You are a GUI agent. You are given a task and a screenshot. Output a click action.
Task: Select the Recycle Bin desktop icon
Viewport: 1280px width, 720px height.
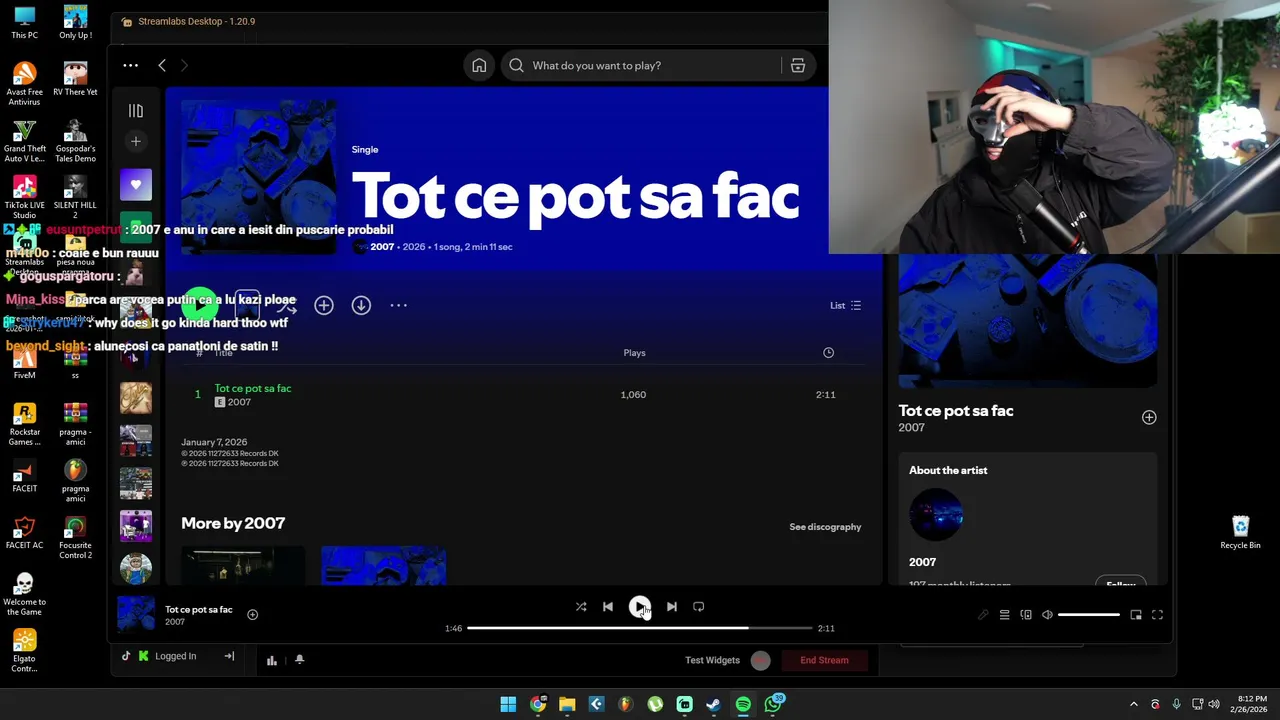[x=1240, y=533]
